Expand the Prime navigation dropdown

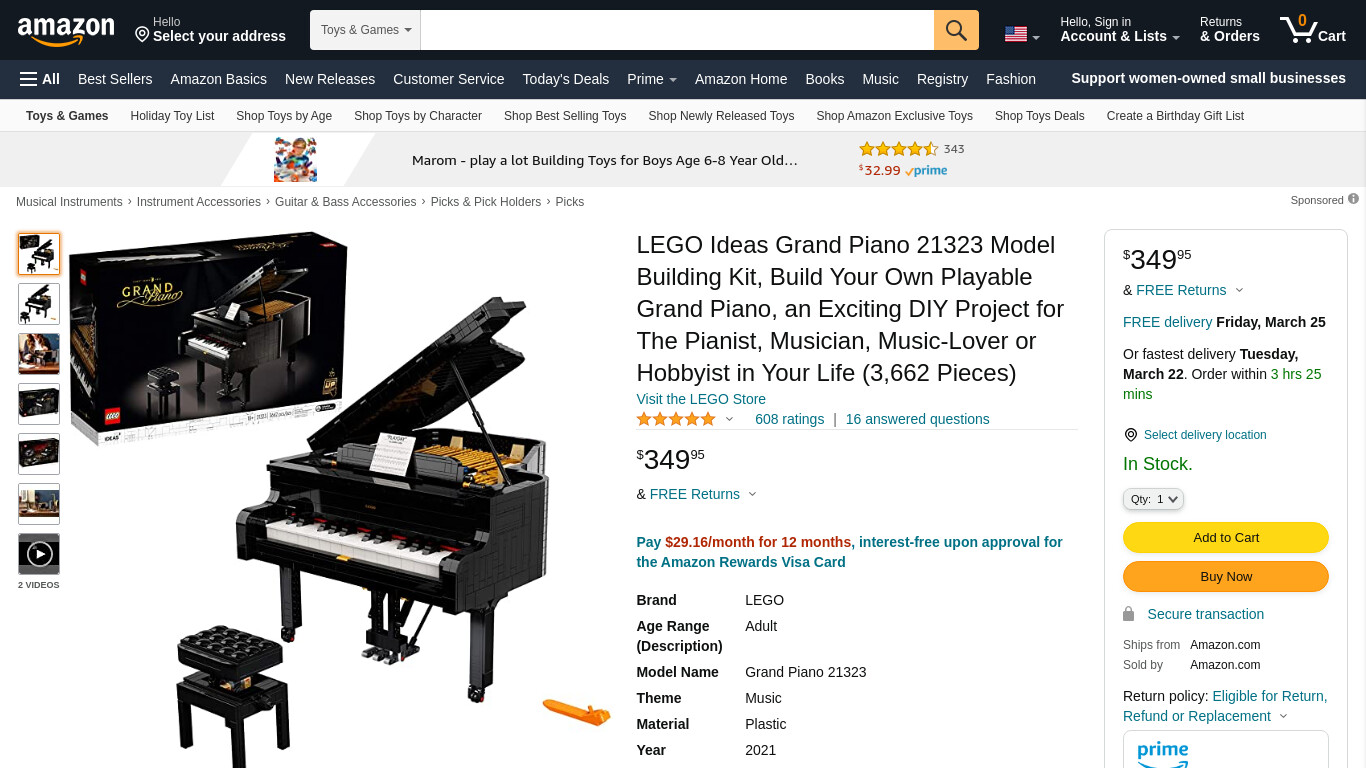click(x=652, y=79)
